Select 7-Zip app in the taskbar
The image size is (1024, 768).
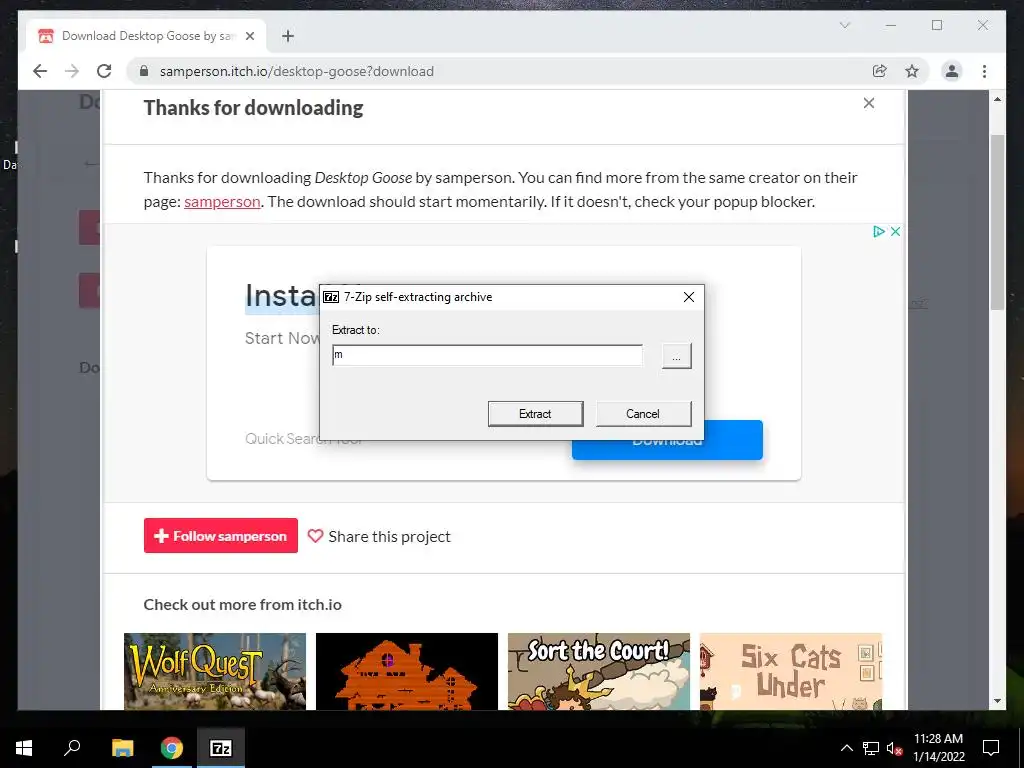point(221,748)
